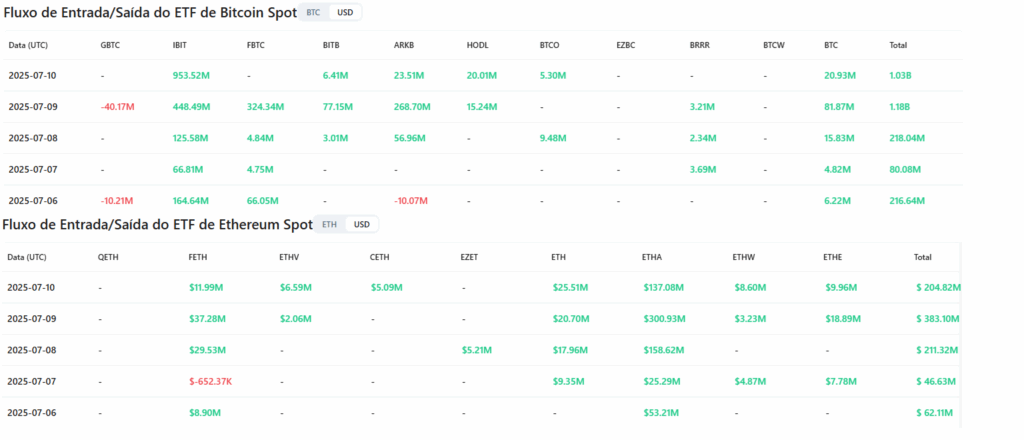The height and width of the screenshot is (440, 1024).
Task: Click CETH column header
Action: (379, 257)
